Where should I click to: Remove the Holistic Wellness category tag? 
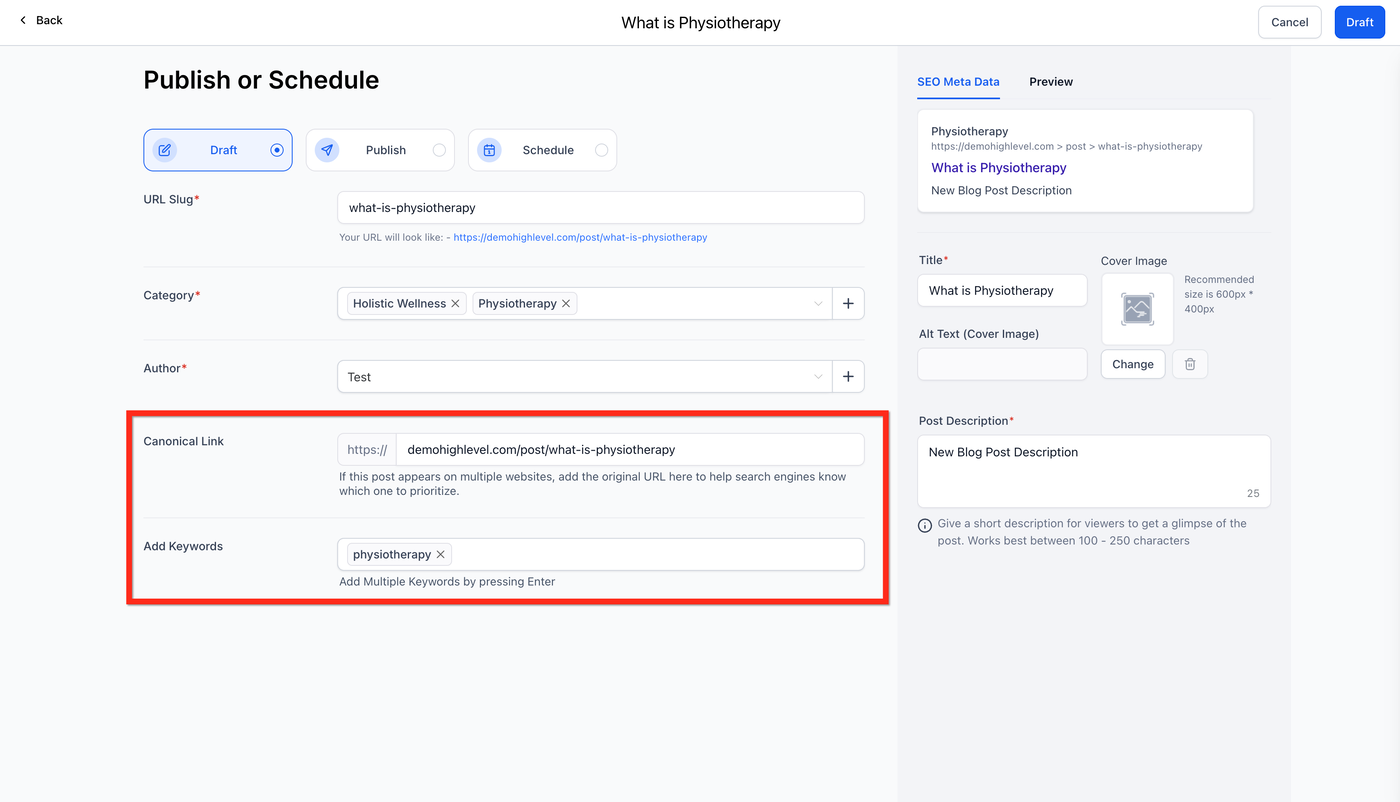pyautogui.click(x=456, y=304)
